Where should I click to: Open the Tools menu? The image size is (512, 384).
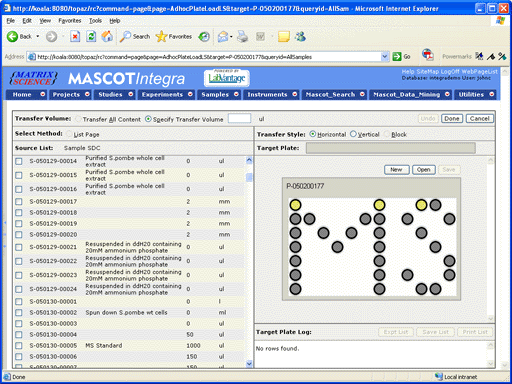click(95, 21)
